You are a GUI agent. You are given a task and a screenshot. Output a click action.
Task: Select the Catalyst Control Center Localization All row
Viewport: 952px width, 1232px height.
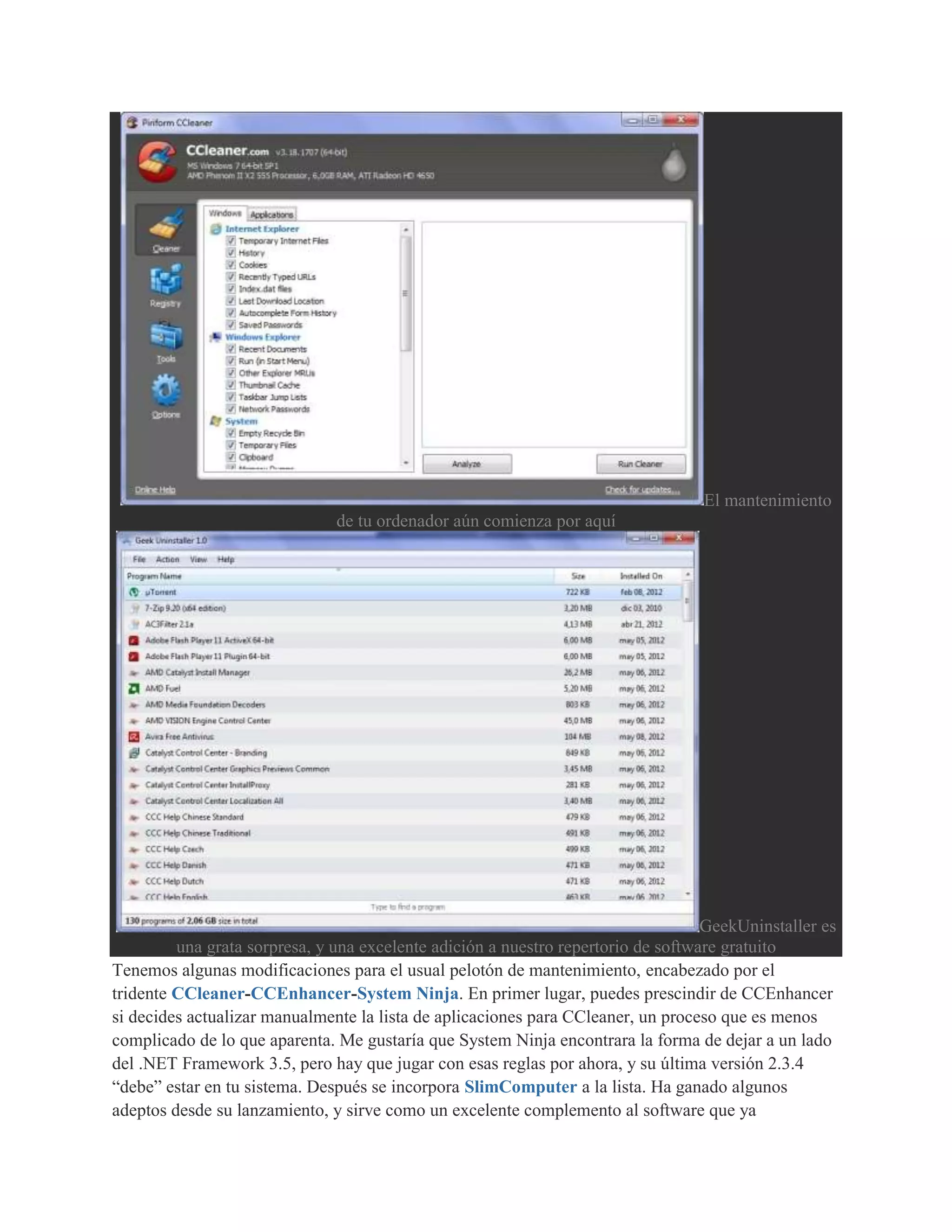(x=403, y=801)
